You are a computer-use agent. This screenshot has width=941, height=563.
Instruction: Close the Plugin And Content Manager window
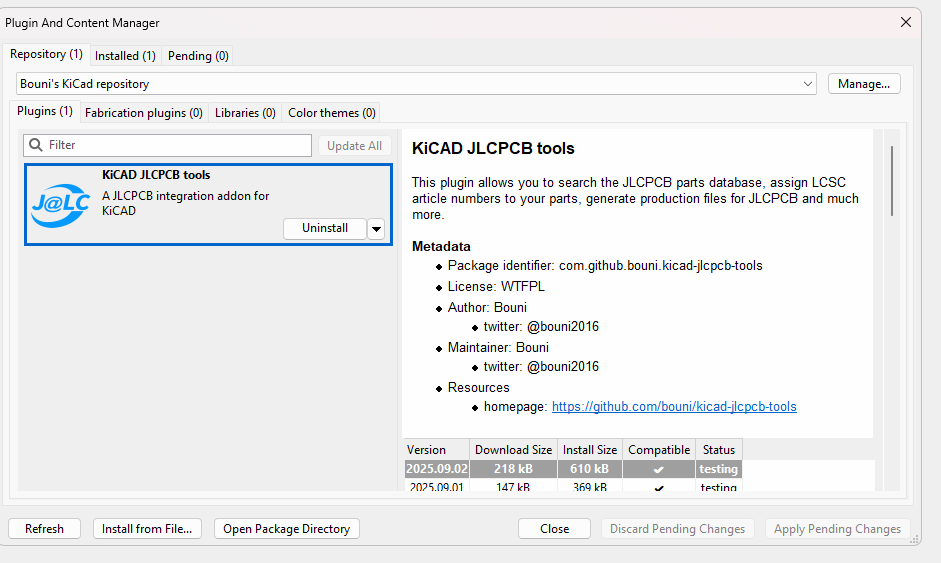tap(906, 22)
